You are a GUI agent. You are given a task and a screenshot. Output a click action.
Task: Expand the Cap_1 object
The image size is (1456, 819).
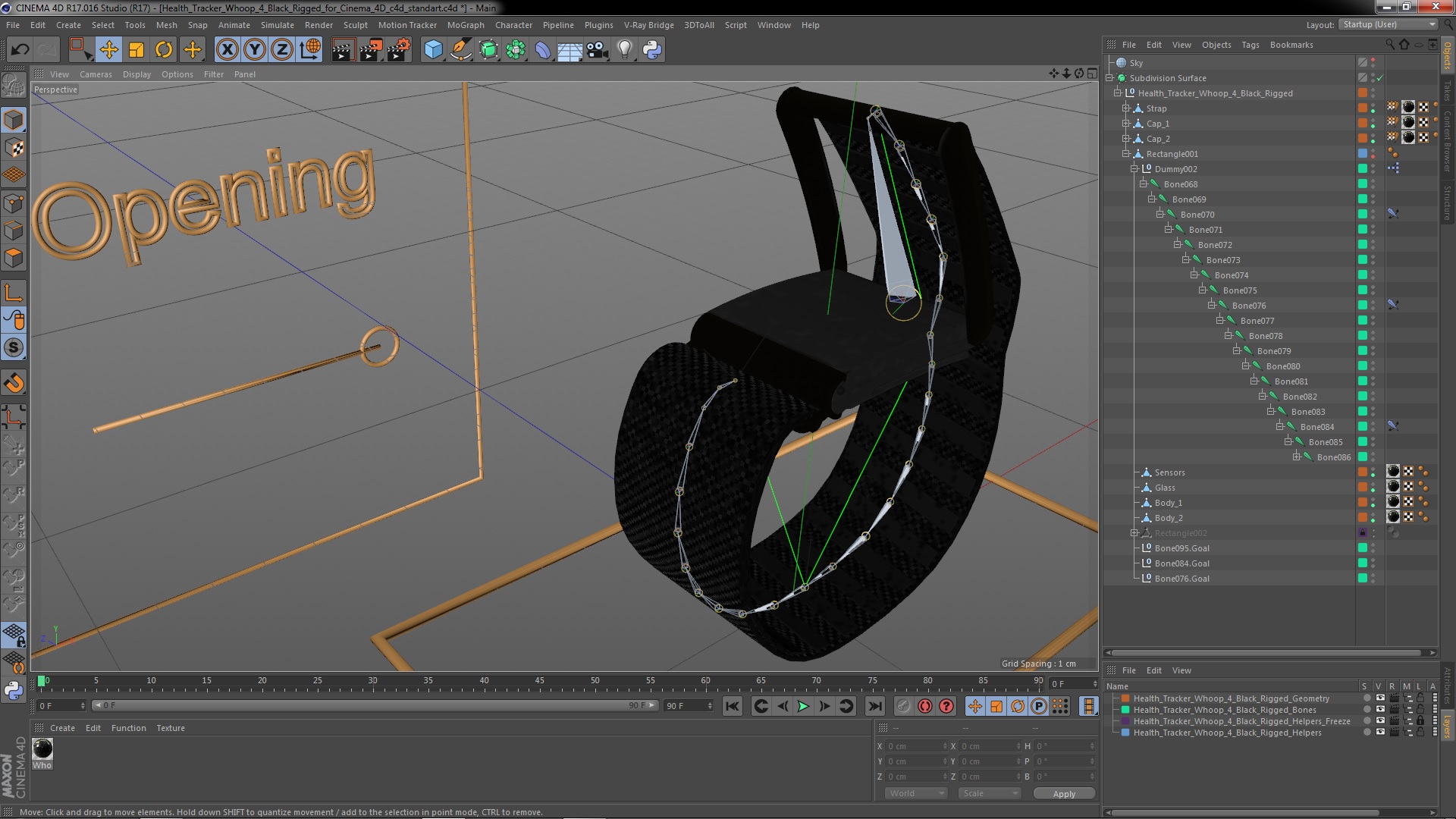[x=1126, y=124]
